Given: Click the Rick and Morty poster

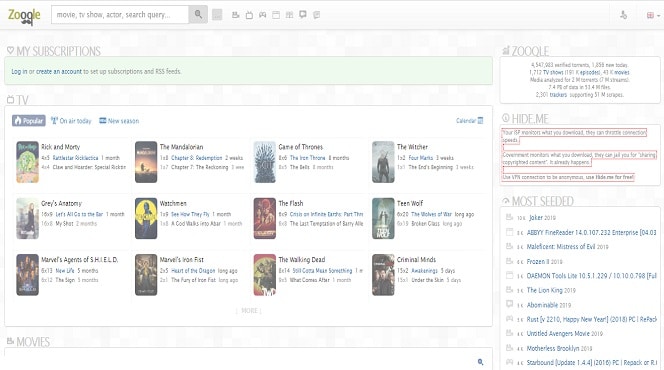Looking at the screenshot, I should (x=28, y=162).
